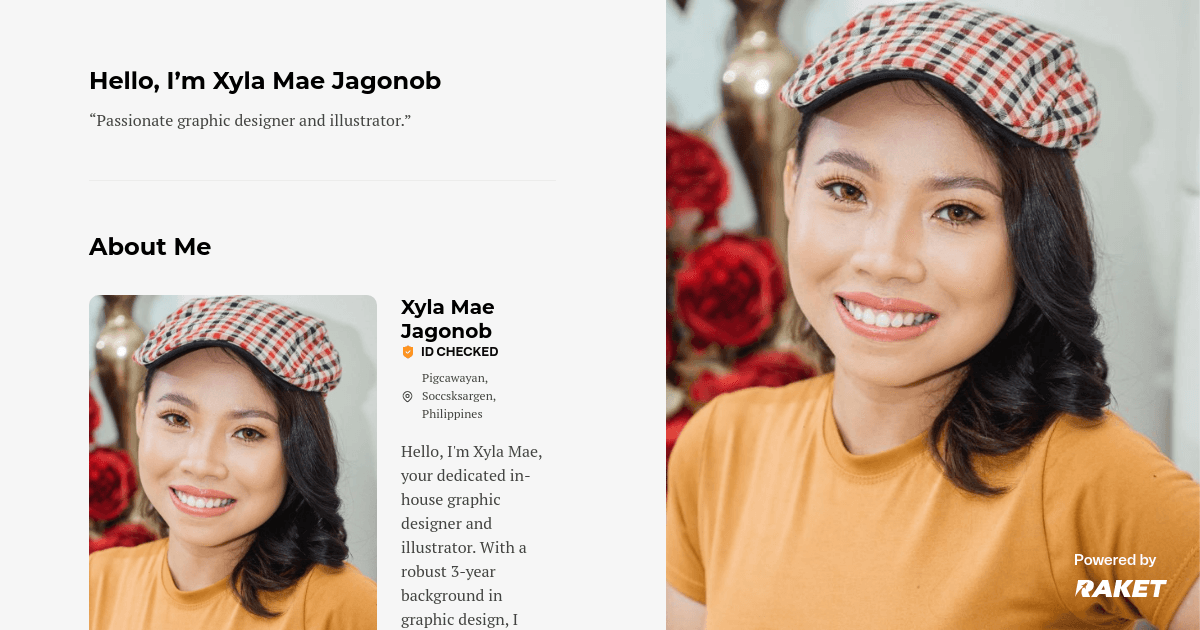This screenshot has width=1200, height=630.
Task: Click the 'Hello, I'm Xyla Mae Jagonob' heading
Action: [265, 81]
